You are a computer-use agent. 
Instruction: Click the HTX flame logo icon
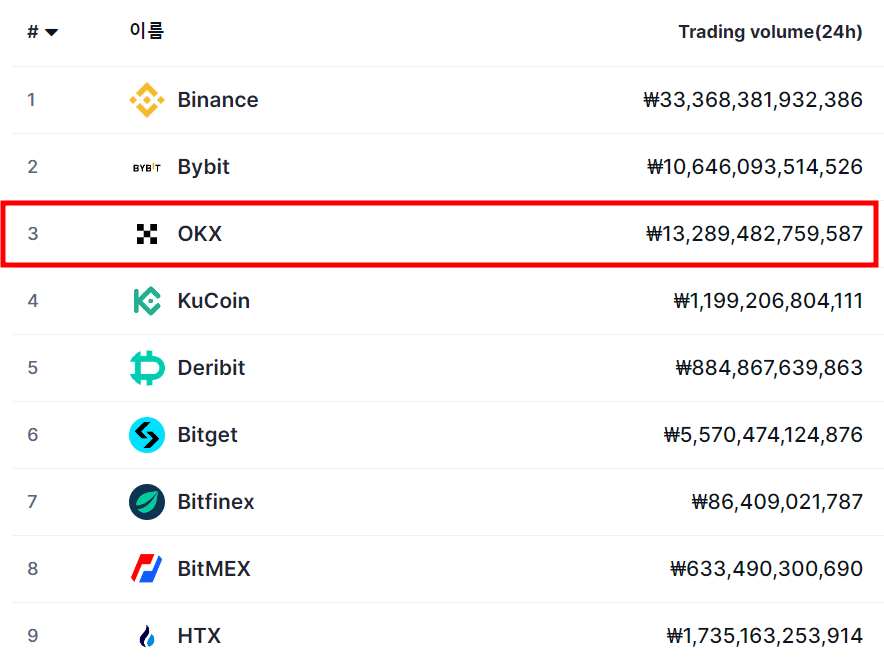tap(147, 636)
